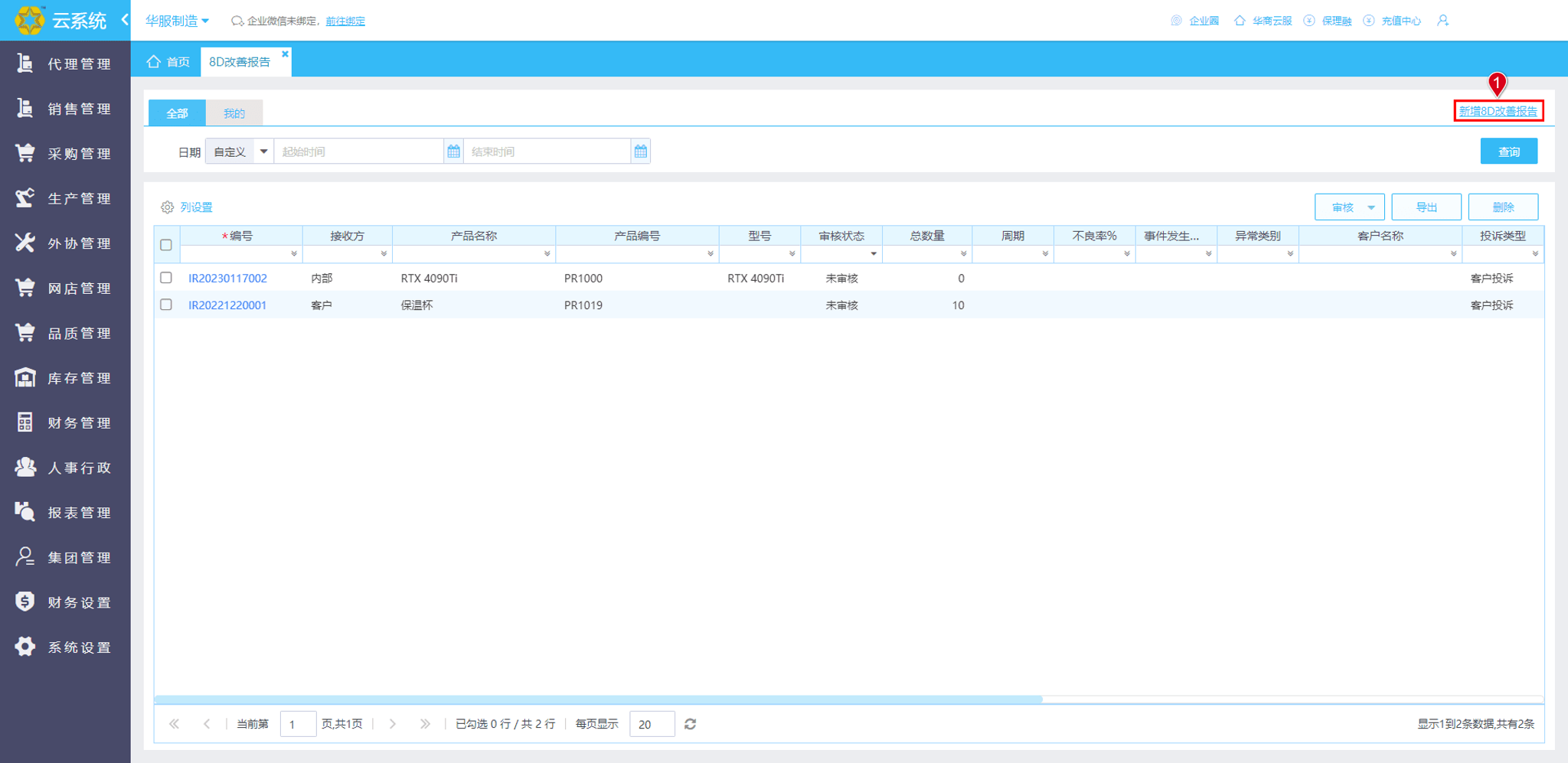Close the 8D改善报告 tab

coord(285,54)
